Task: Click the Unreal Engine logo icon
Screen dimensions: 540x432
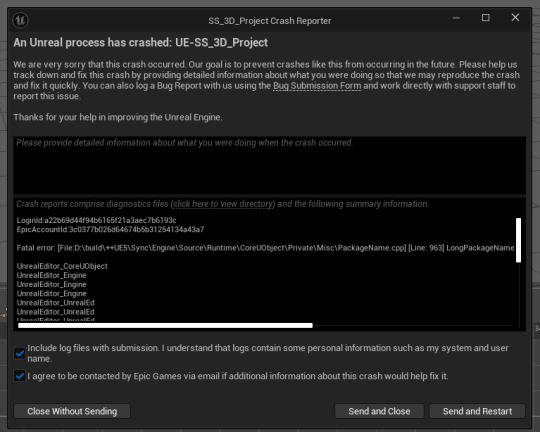Action: pyautogui.click(x=20, y=20)
